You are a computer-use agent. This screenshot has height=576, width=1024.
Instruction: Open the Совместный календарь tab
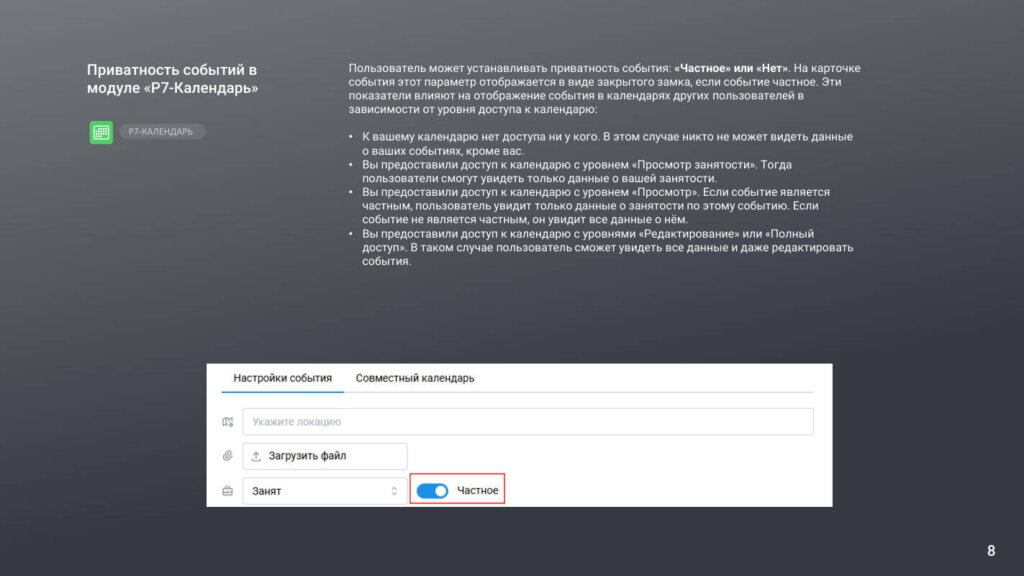415,378
